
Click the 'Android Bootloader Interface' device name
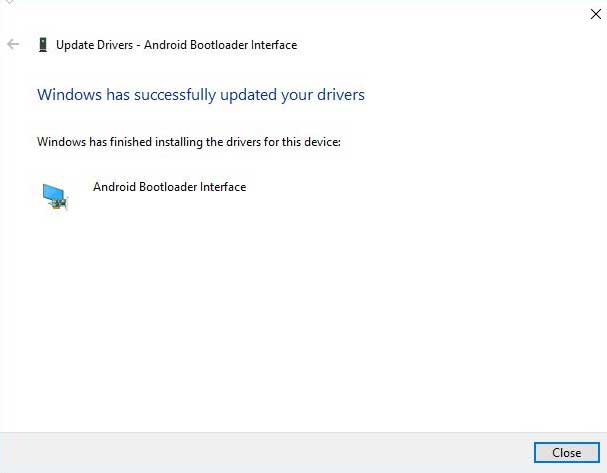(x=170, y=187)
